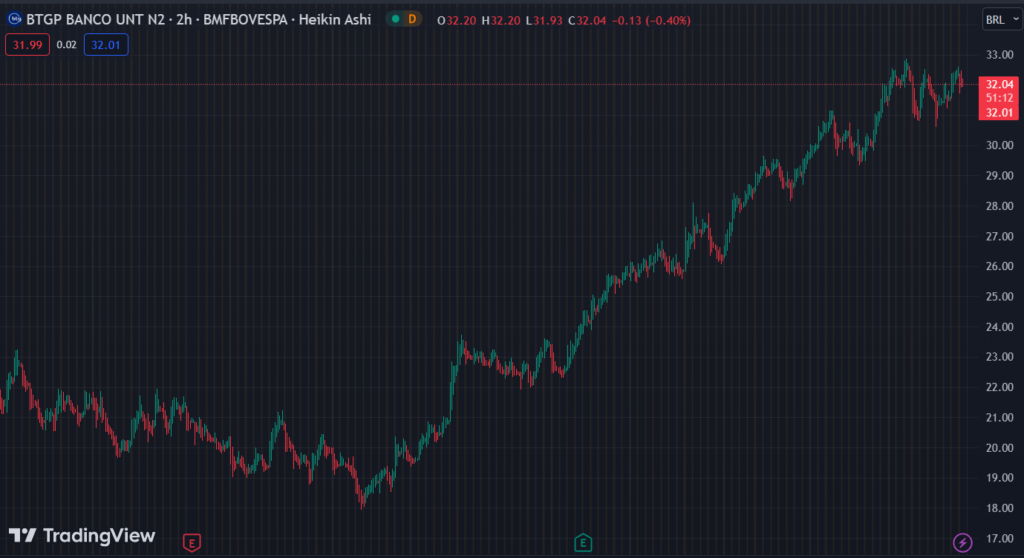Click the 33.00 price axis label
Screen dimensions: 1024x558
coord(999,55)
